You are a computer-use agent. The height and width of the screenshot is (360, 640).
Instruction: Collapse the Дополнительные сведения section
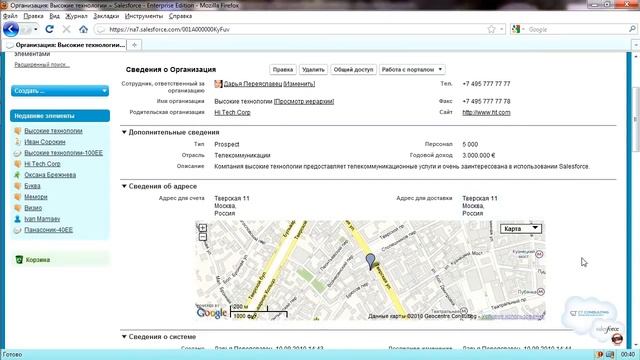(x=124, y=132)
